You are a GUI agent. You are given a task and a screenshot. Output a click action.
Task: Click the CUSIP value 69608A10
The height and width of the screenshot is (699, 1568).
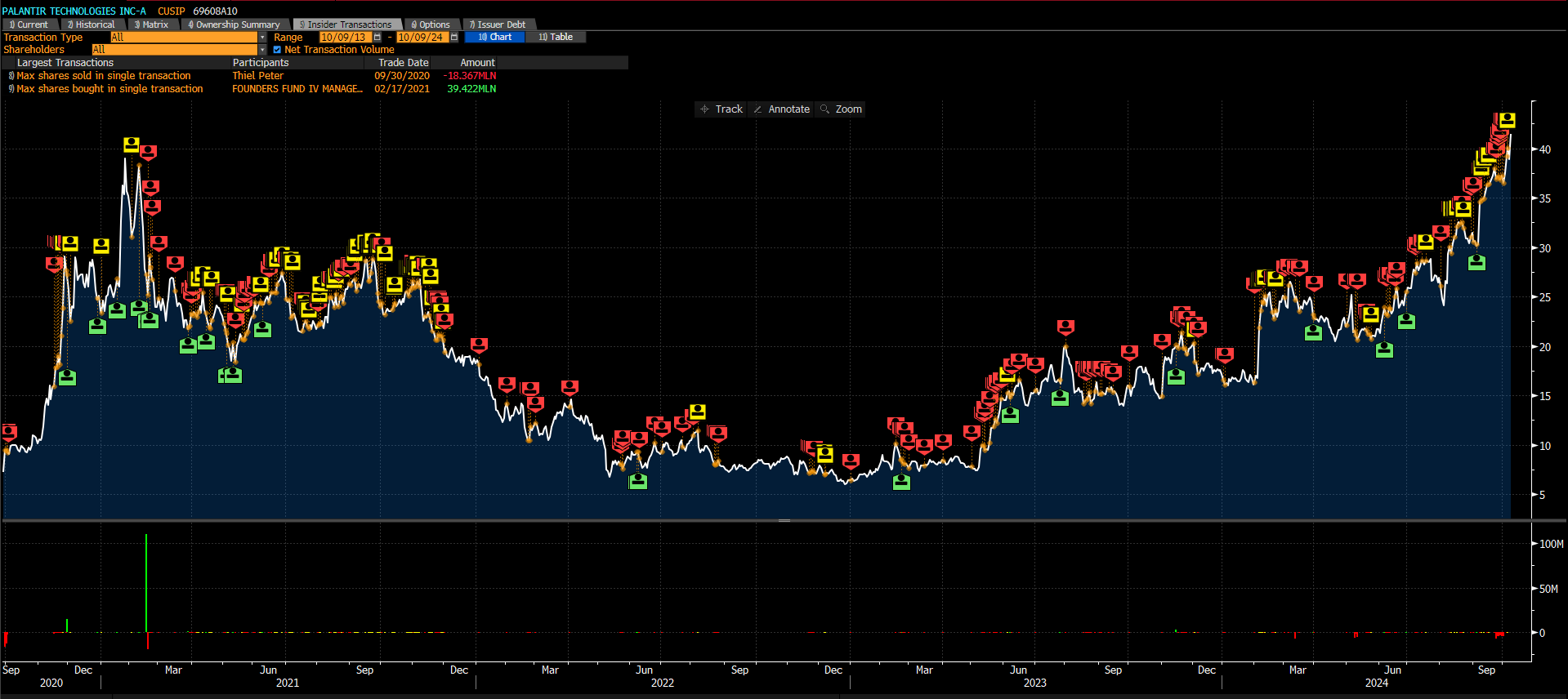[x=216, y=11]
